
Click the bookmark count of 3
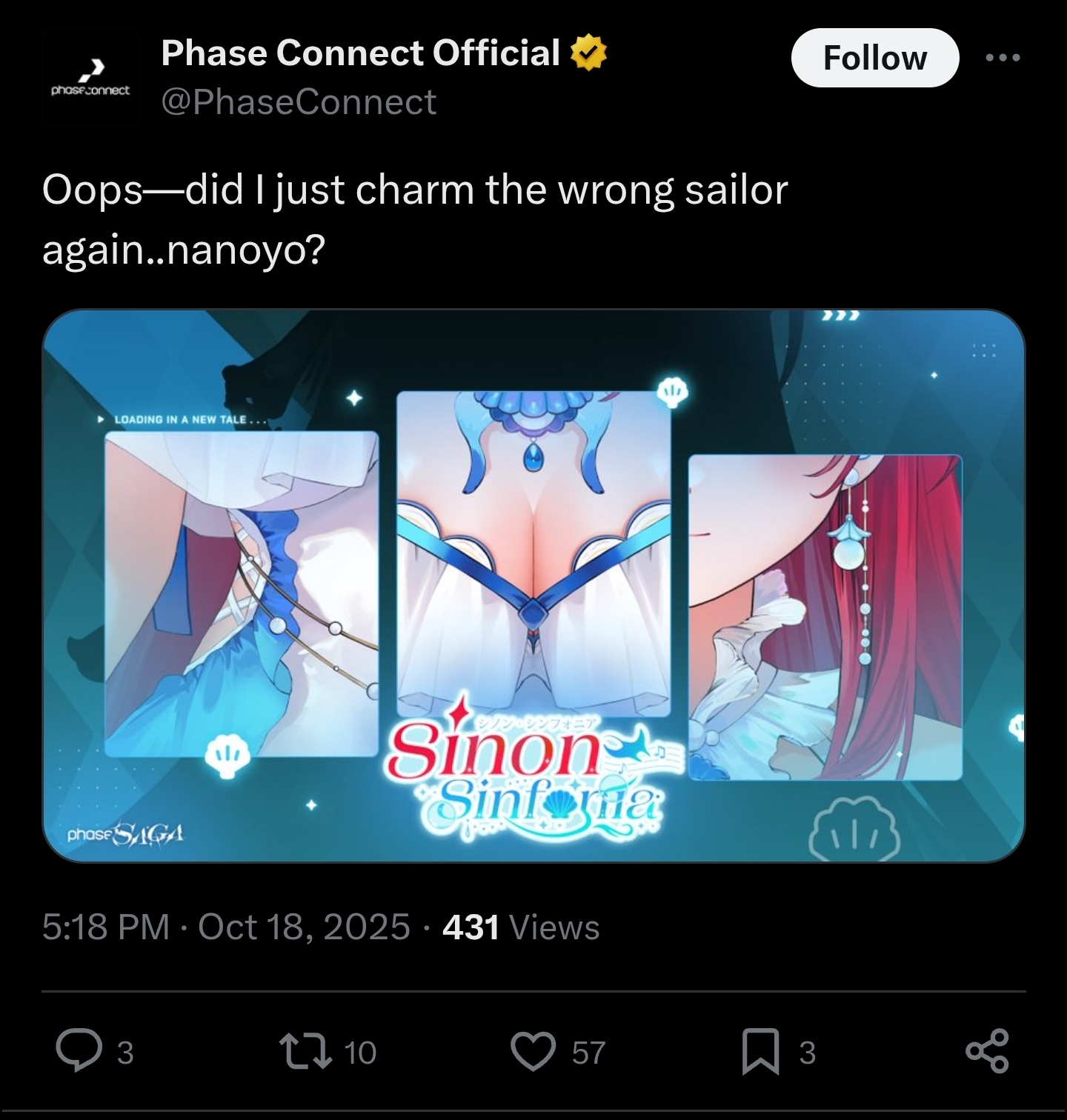tap(808, 1053)
